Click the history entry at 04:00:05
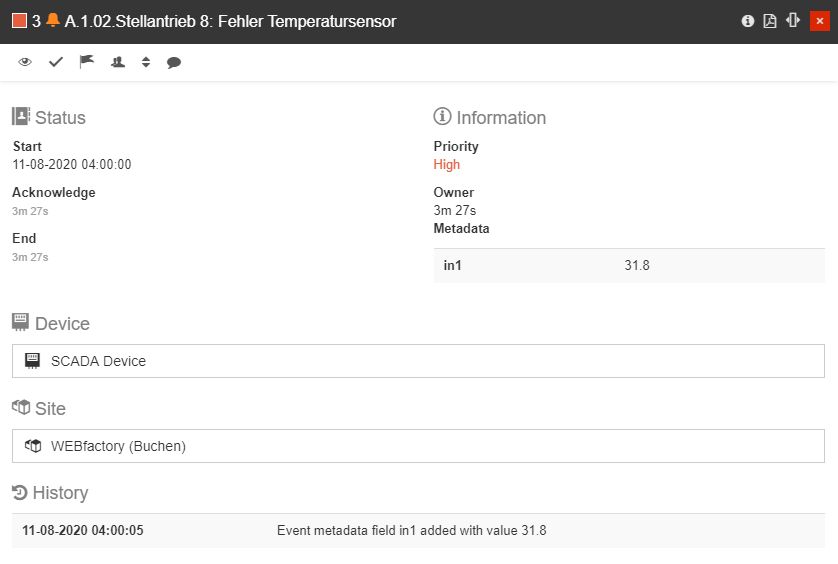This screenshot has width=838, height=564. pyautogui.click(x=418, y=530)
